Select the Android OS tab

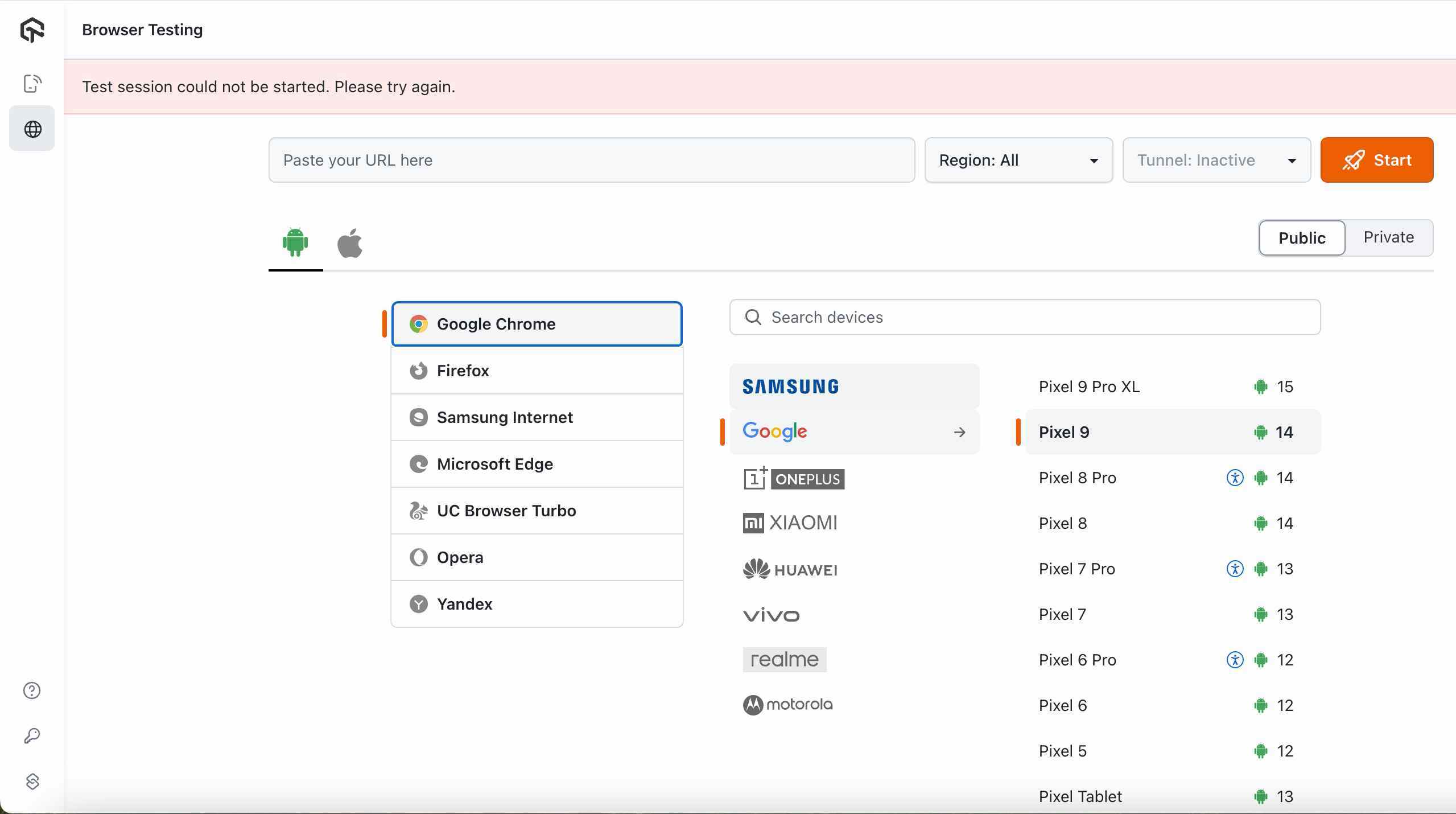pyautogui.click(x=295, y=242)
